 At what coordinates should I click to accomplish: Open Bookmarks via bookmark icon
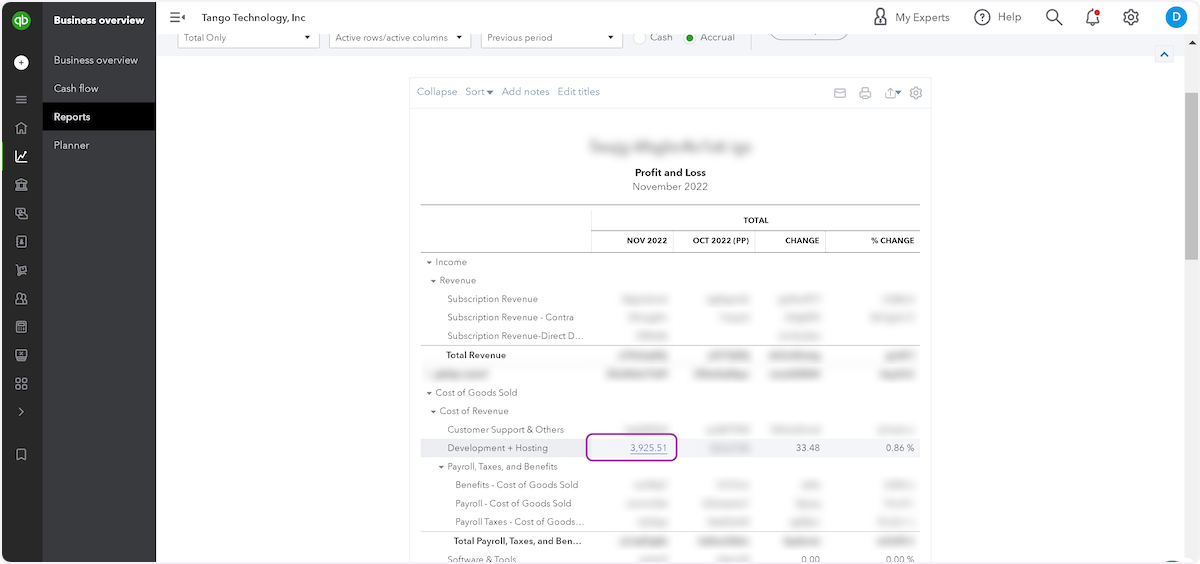[21, 454]
